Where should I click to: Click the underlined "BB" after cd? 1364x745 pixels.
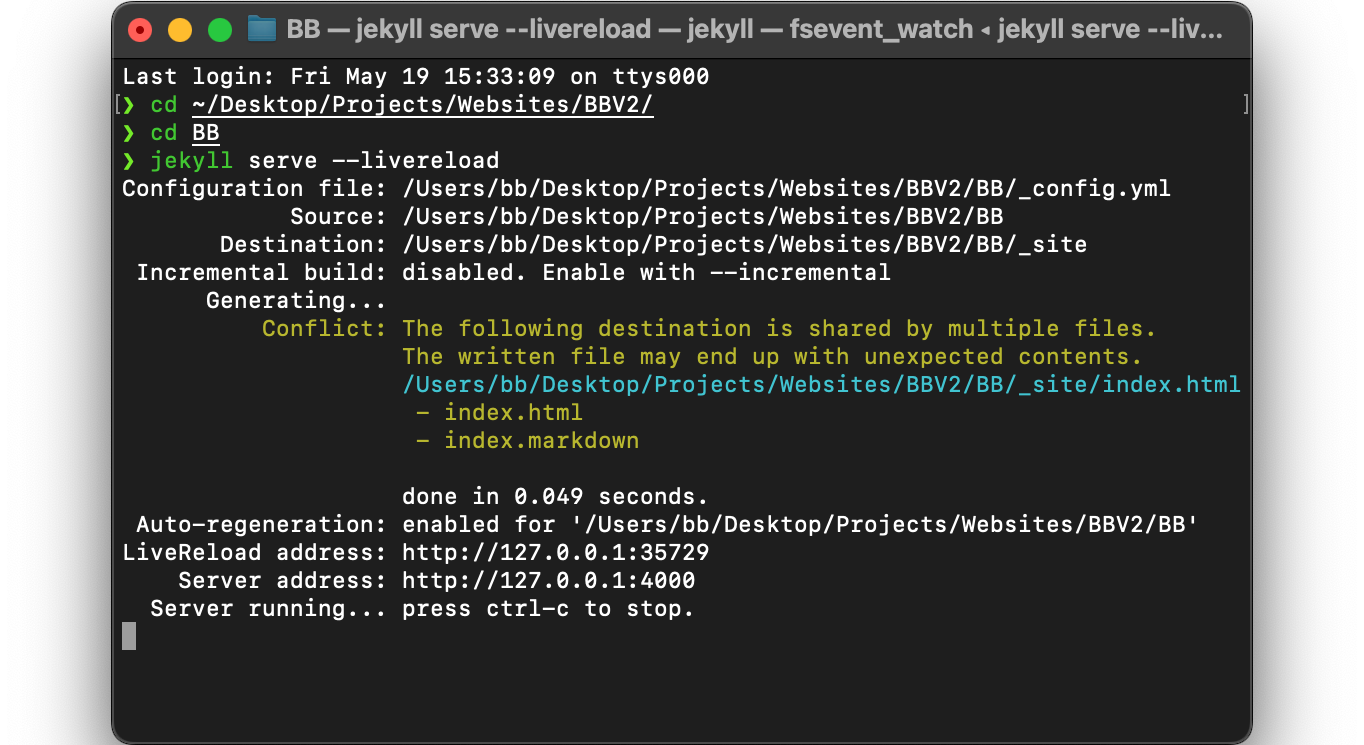(x=205, y=132)
